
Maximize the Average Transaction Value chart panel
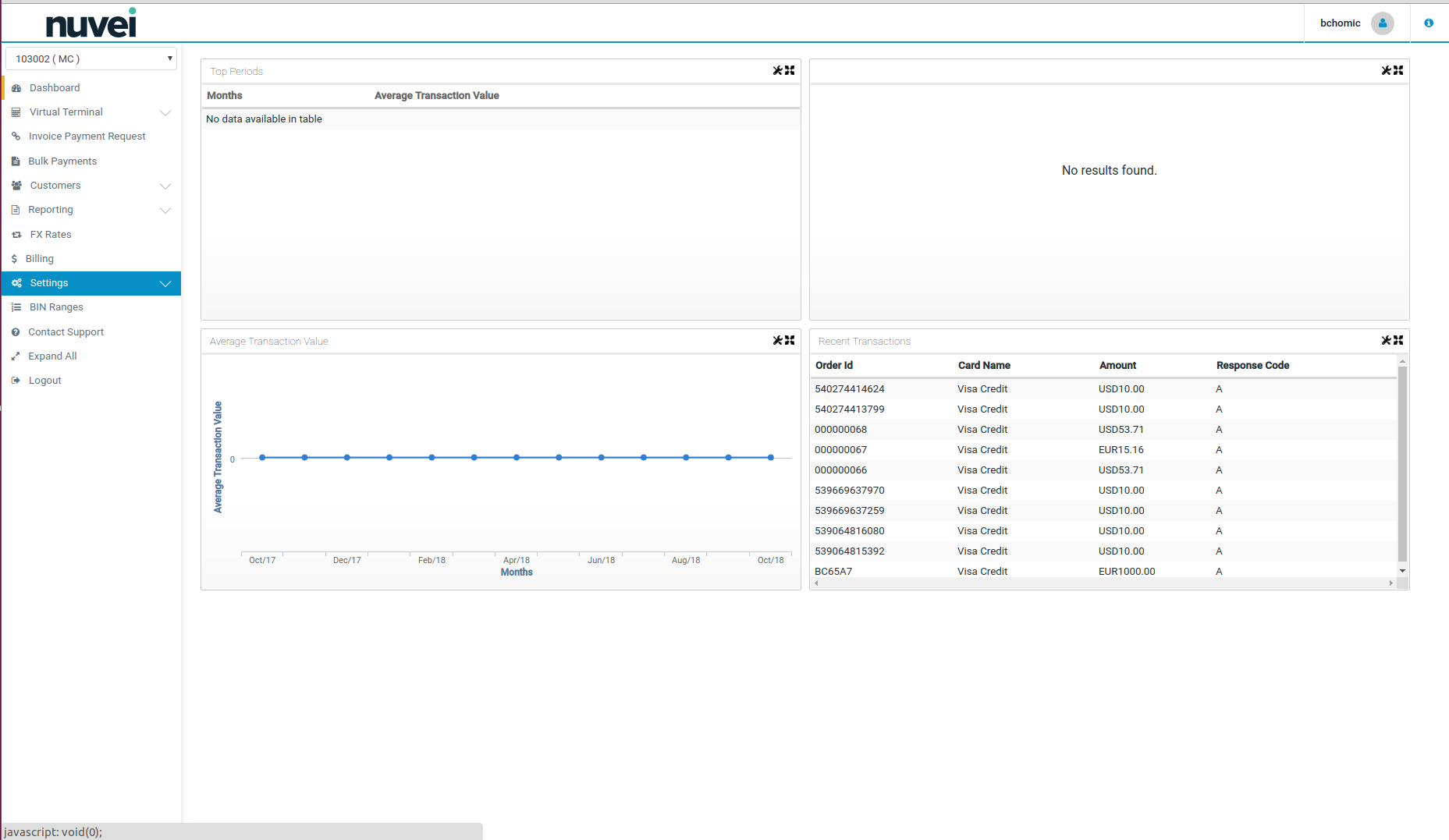click(x=790, y=340)
